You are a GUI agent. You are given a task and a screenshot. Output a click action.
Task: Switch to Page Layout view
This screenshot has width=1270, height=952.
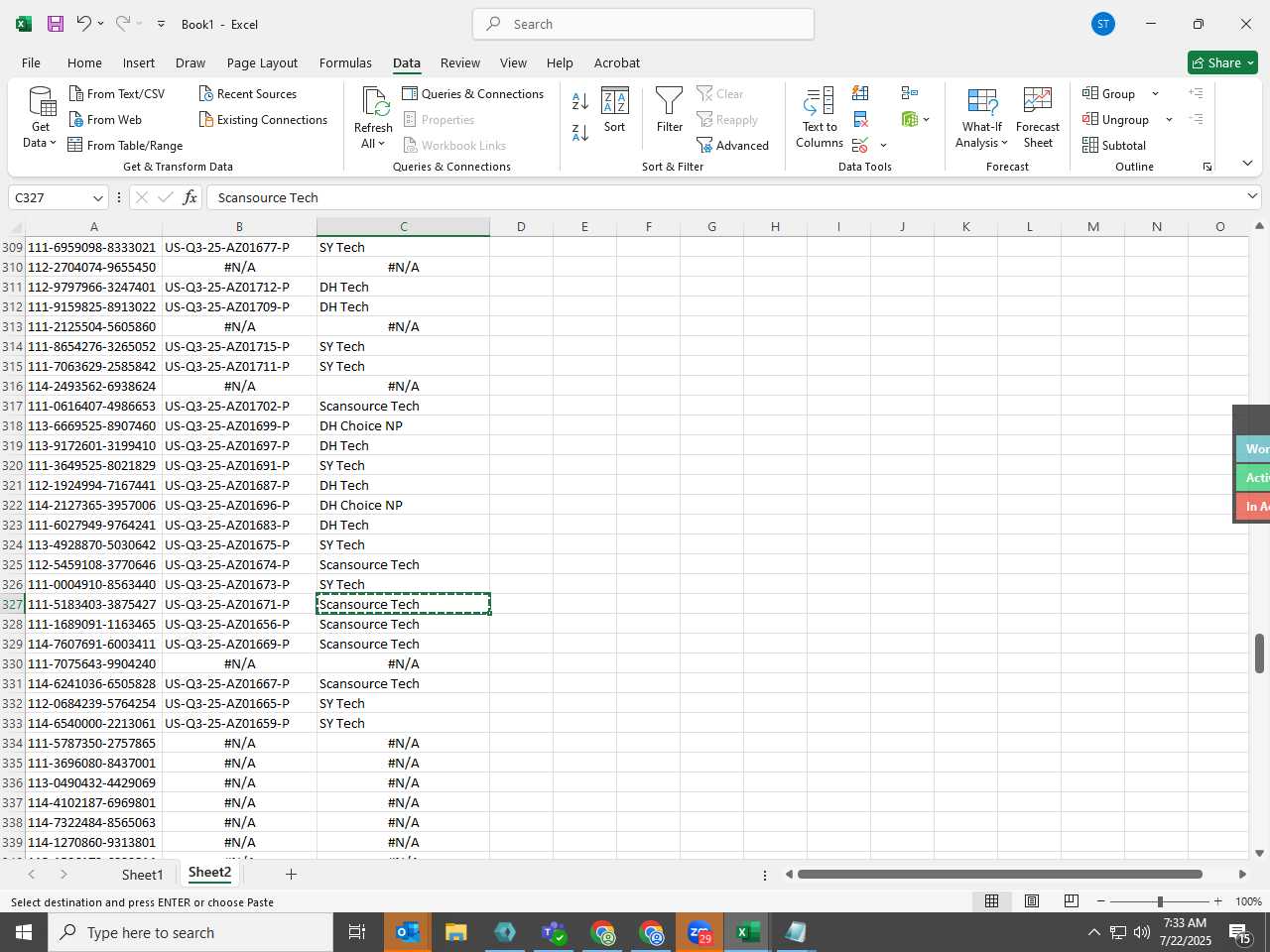(x=1032, y=900)
